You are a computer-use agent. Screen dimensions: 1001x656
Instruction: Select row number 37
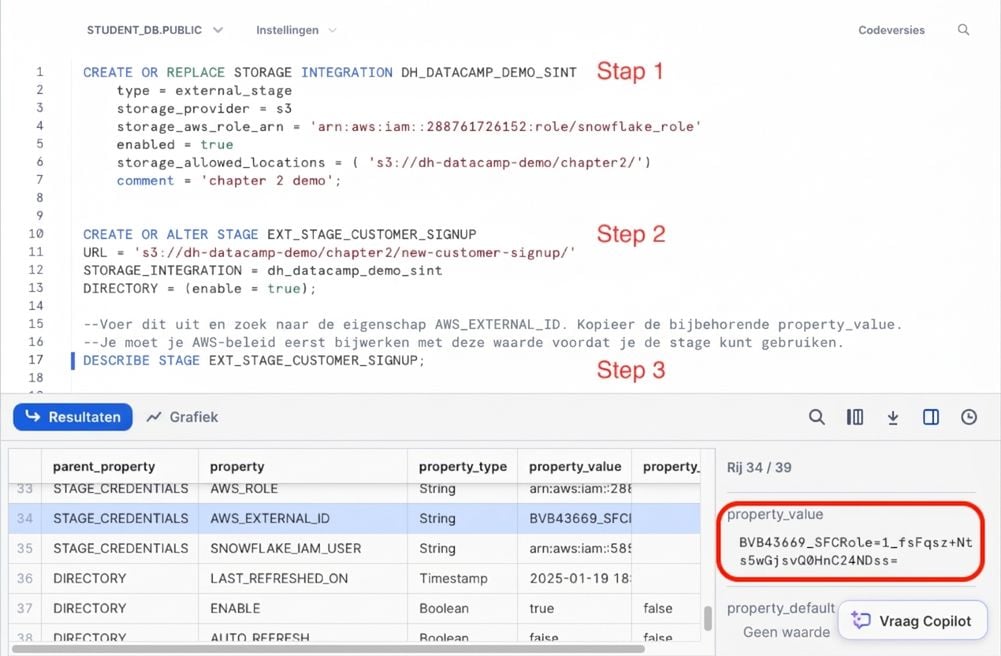coord(25,608)
